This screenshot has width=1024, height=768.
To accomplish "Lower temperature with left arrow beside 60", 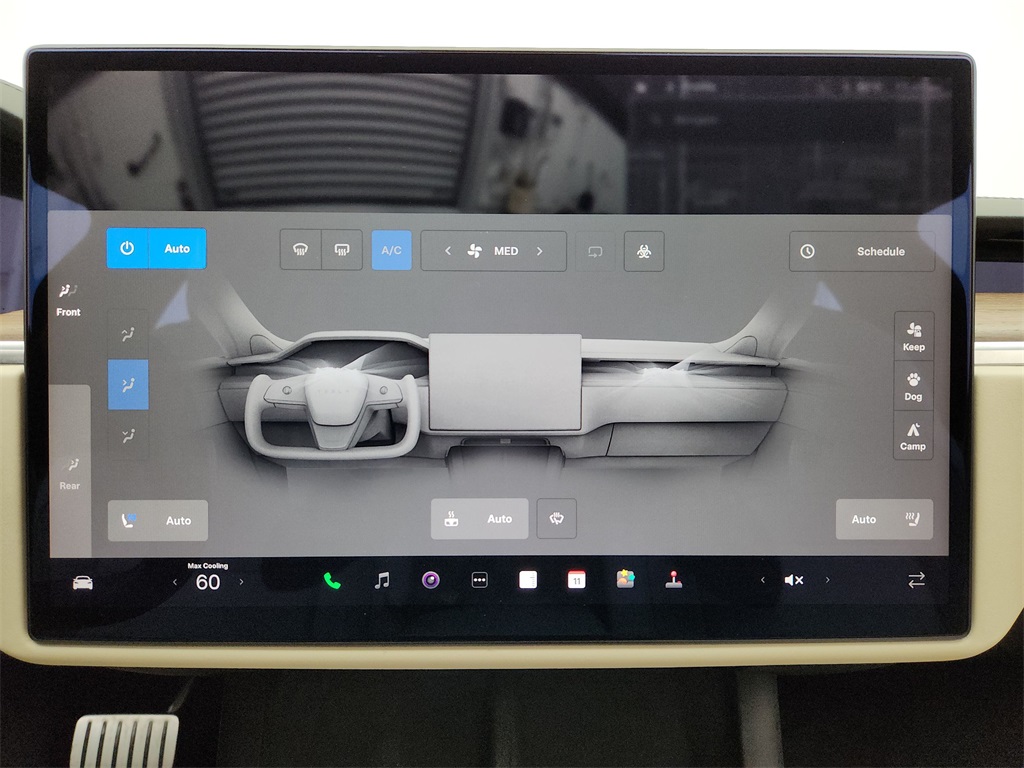I will coord(175,582).
